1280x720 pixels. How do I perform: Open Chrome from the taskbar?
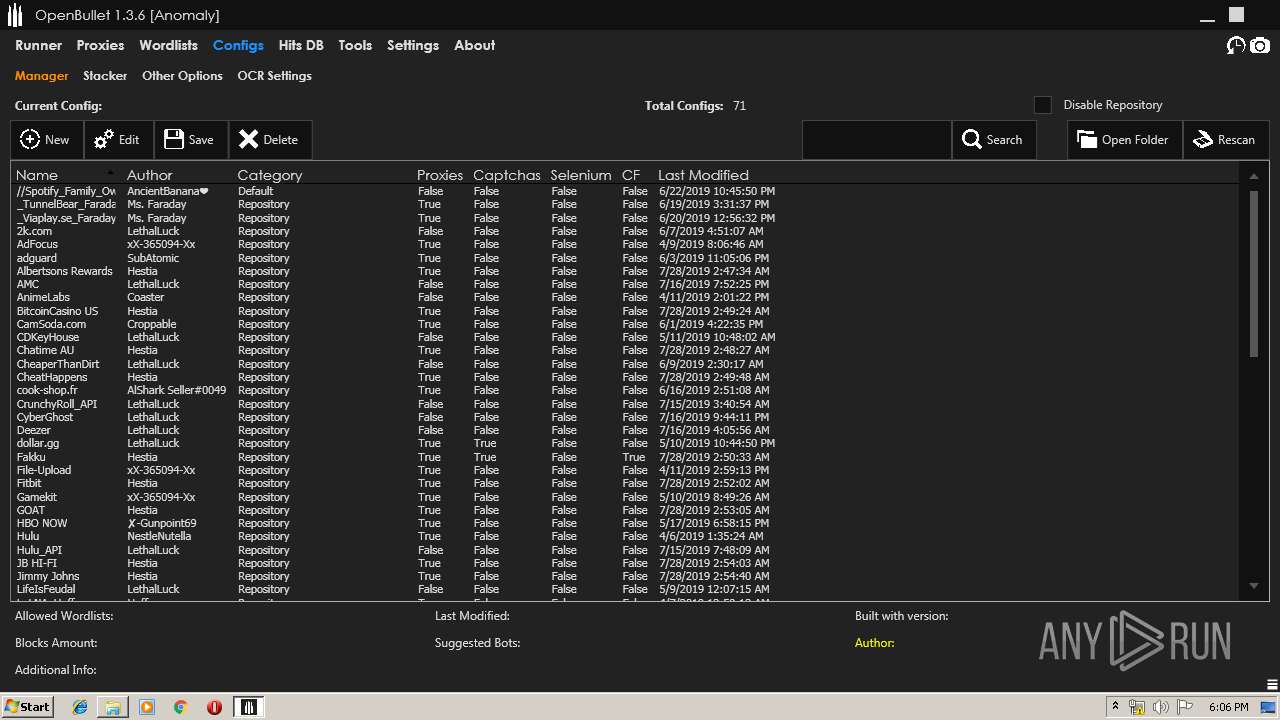click(180, 707)
